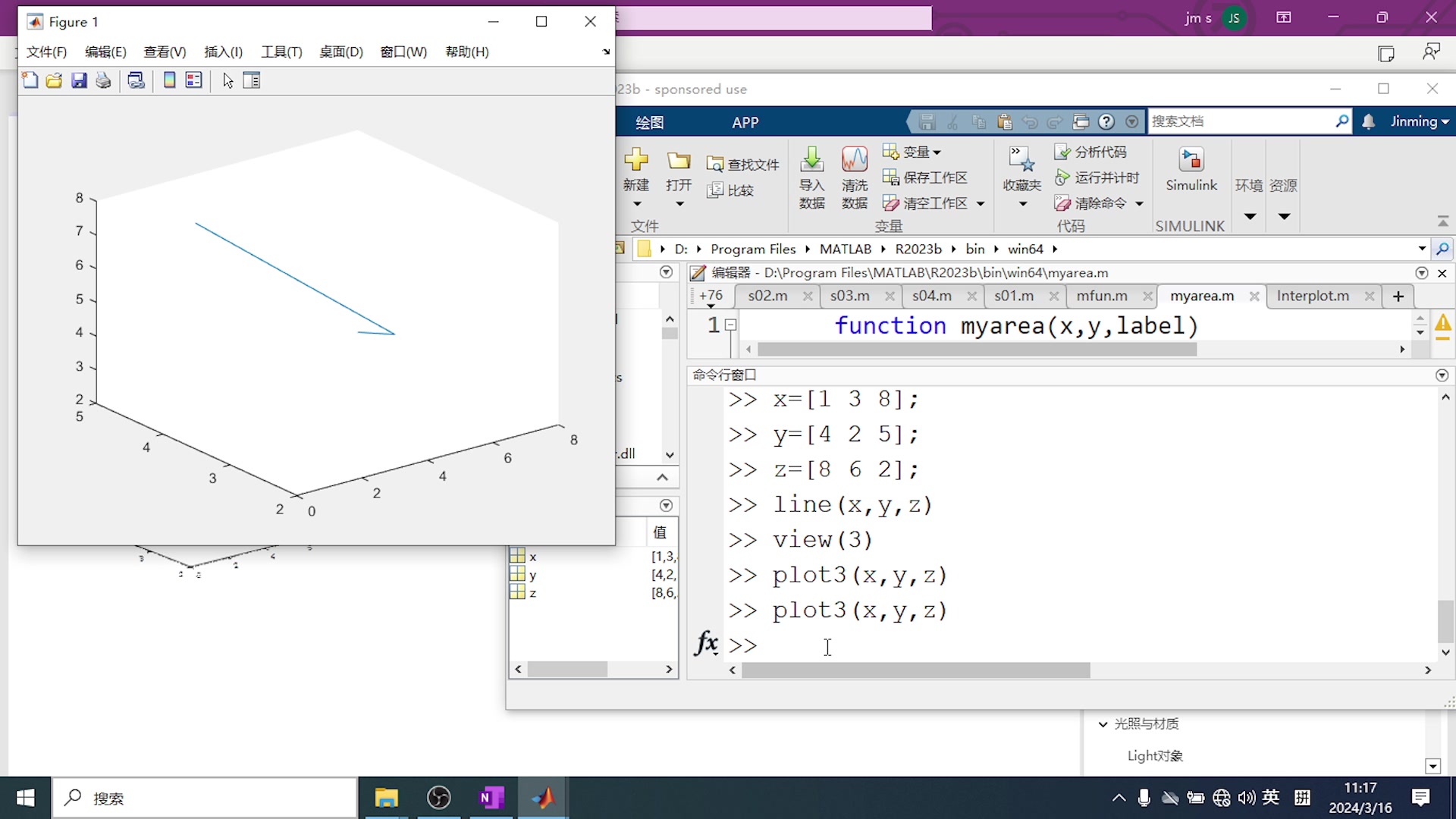Click the 分析代码 button
This screenshot has width=1456, height=819.
coord(1091,152)
